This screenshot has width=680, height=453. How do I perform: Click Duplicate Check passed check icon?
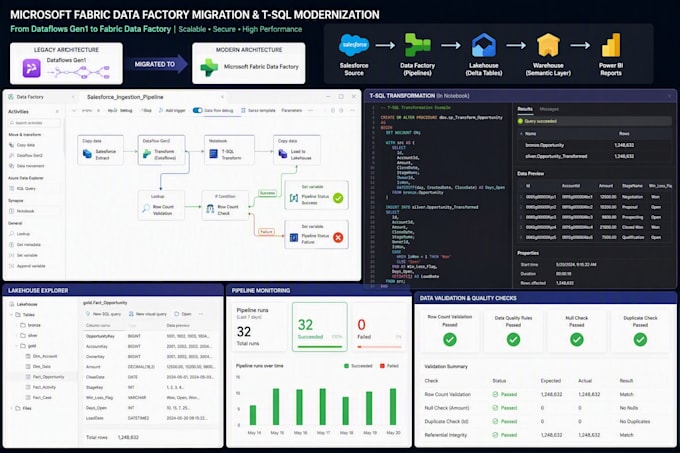[x=640, y=339]
